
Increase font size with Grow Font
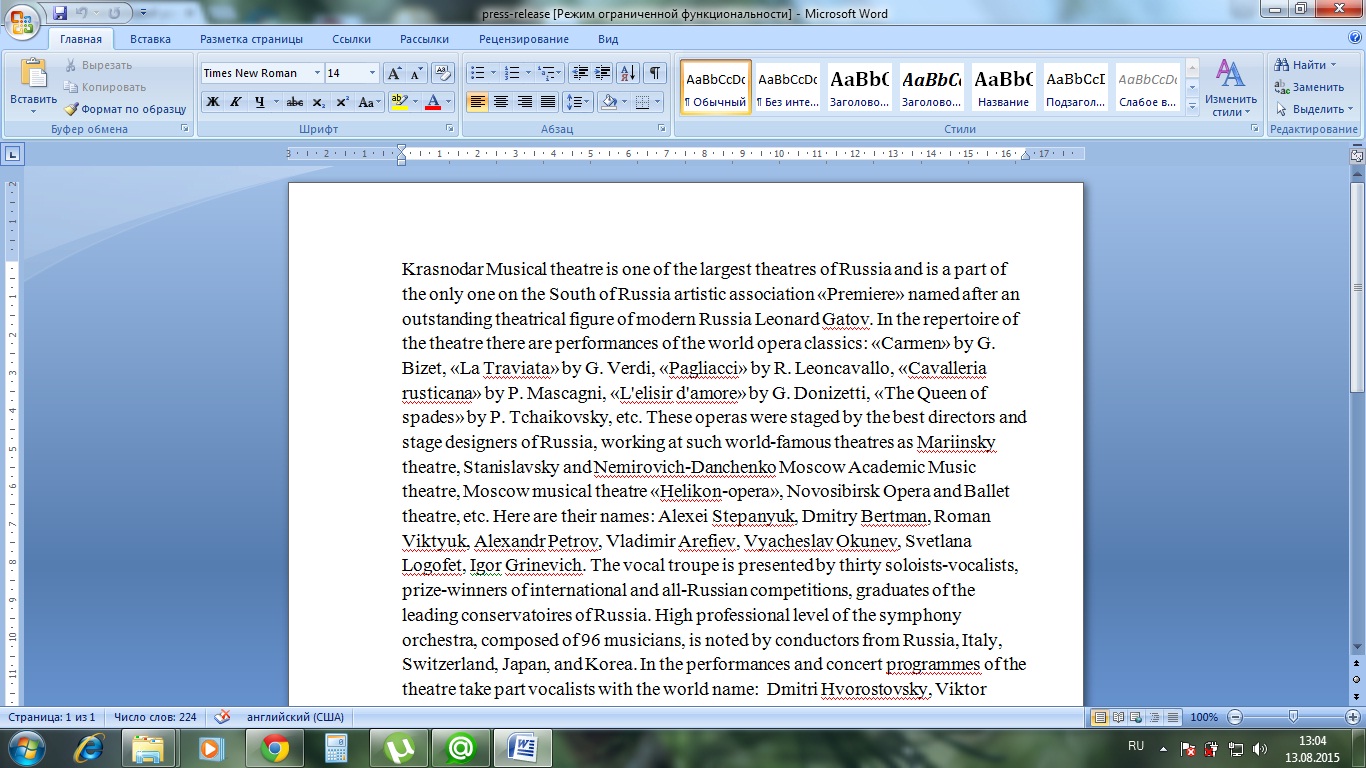394,73
